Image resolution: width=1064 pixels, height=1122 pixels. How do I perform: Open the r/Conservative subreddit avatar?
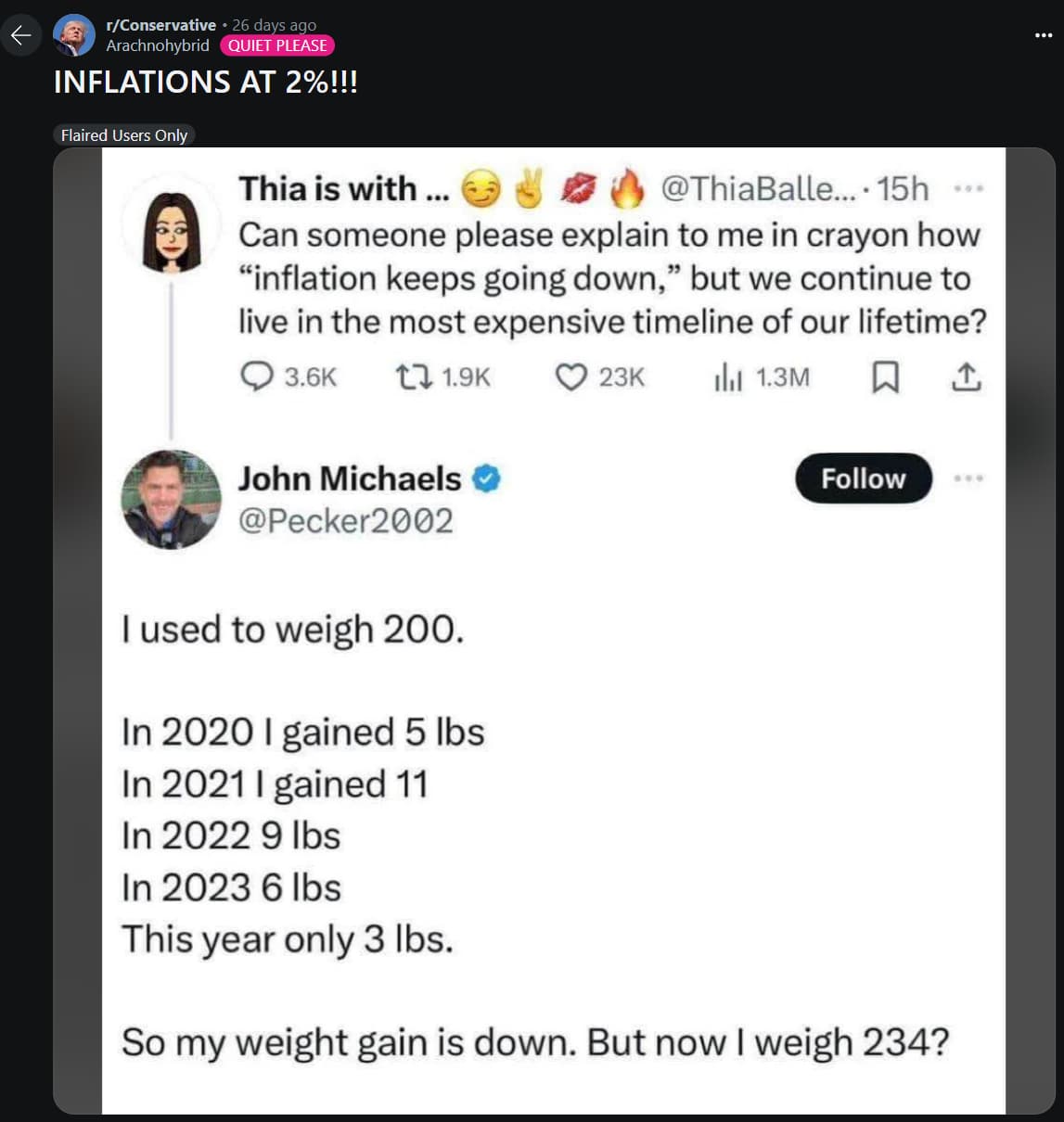73,35
